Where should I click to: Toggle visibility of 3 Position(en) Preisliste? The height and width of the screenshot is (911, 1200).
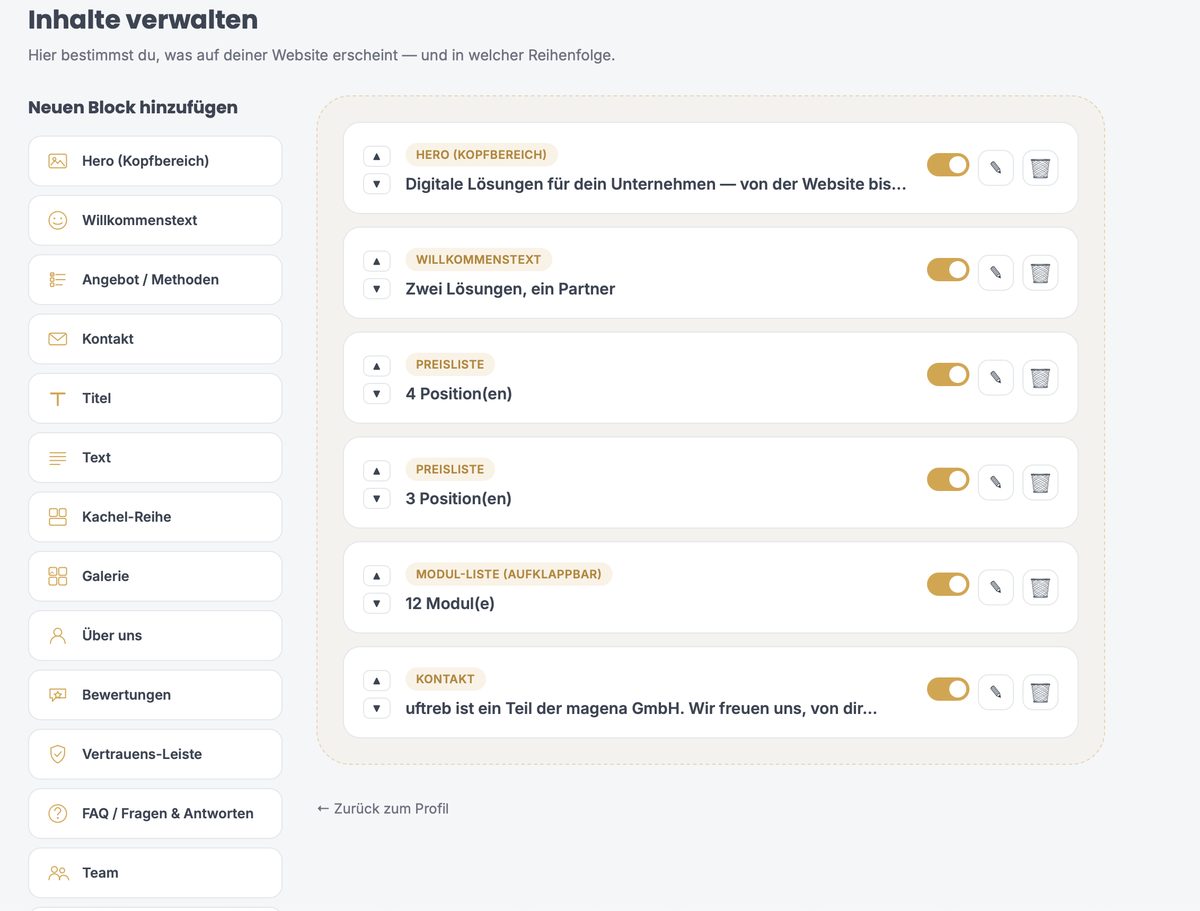(948, 480)
